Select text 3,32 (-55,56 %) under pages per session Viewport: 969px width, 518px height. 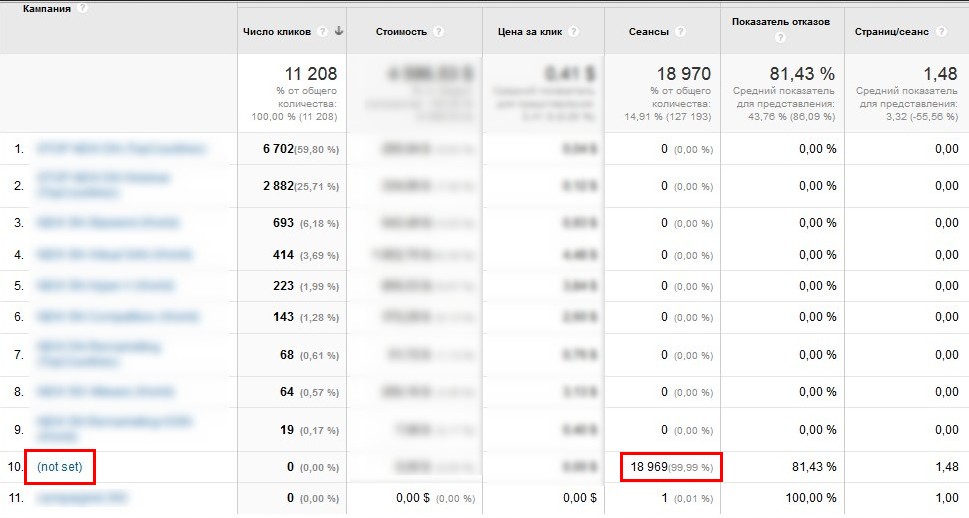click(922, 116)
